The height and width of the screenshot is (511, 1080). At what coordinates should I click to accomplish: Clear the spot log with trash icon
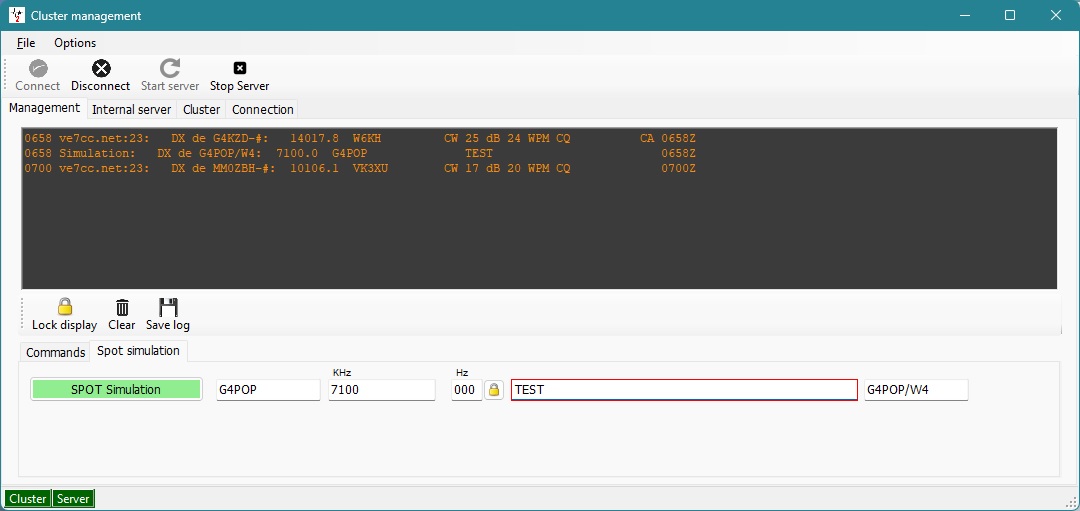click(x=122, y=307)
